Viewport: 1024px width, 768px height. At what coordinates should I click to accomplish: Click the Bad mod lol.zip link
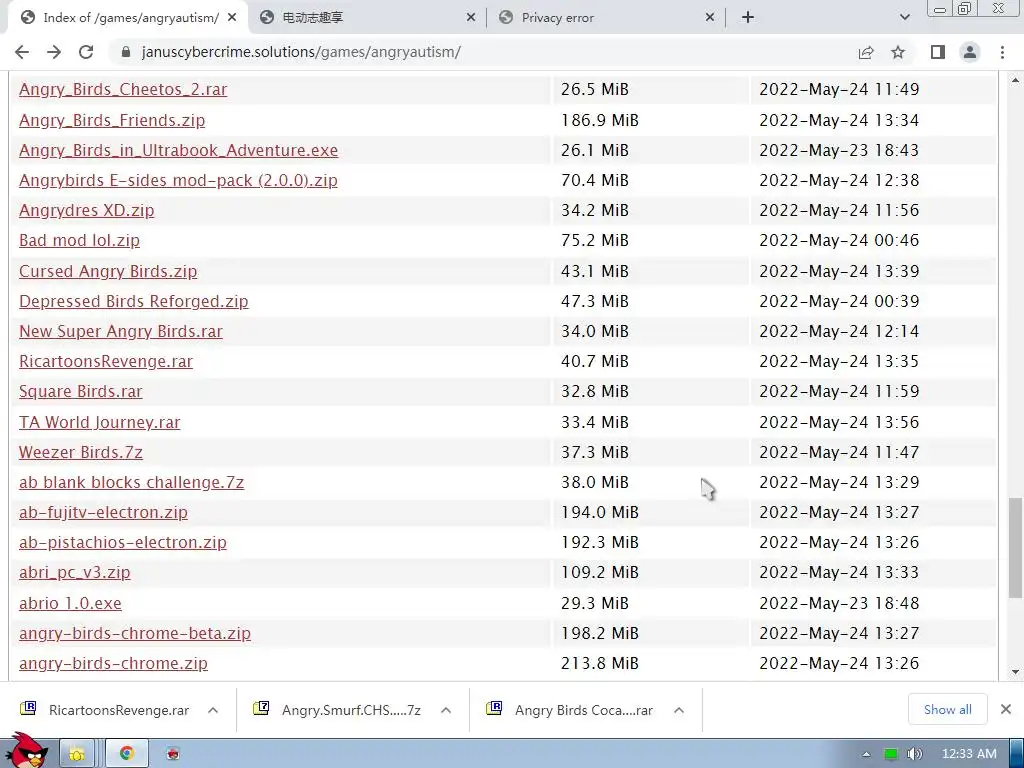pyautogui.click(x=79, y=240)
